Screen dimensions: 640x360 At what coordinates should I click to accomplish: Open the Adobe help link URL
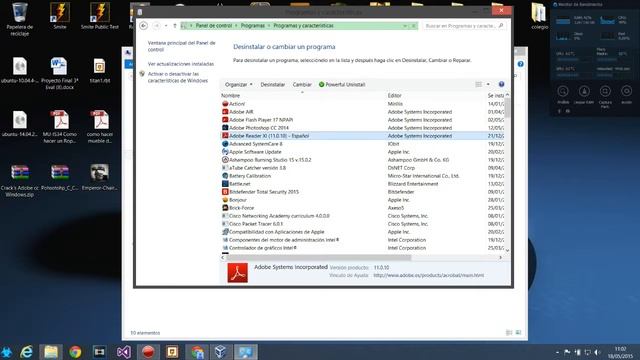[429, 276]
